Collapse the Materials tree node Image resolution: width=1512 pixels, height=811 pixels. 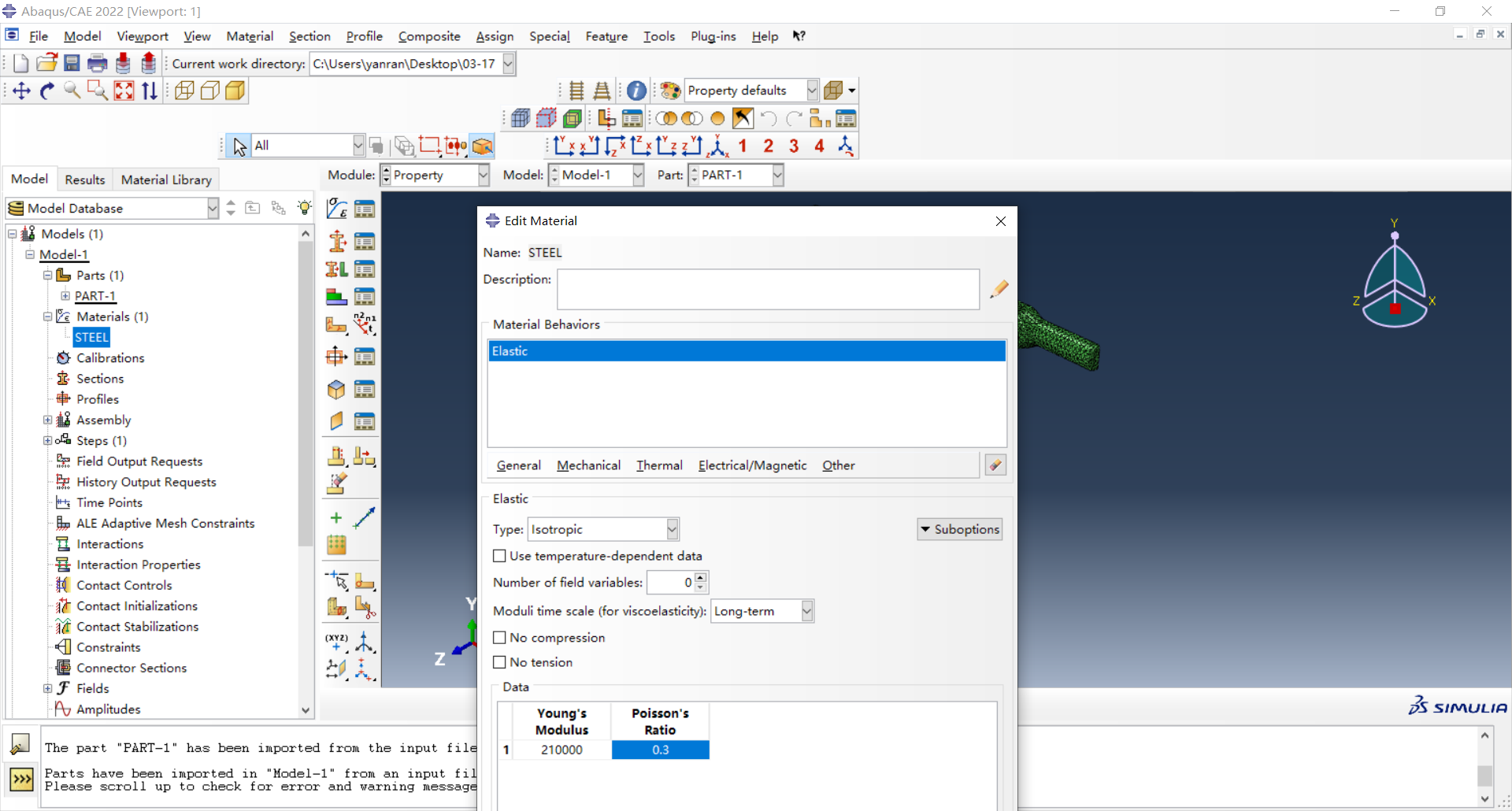[x=47, y=317]
